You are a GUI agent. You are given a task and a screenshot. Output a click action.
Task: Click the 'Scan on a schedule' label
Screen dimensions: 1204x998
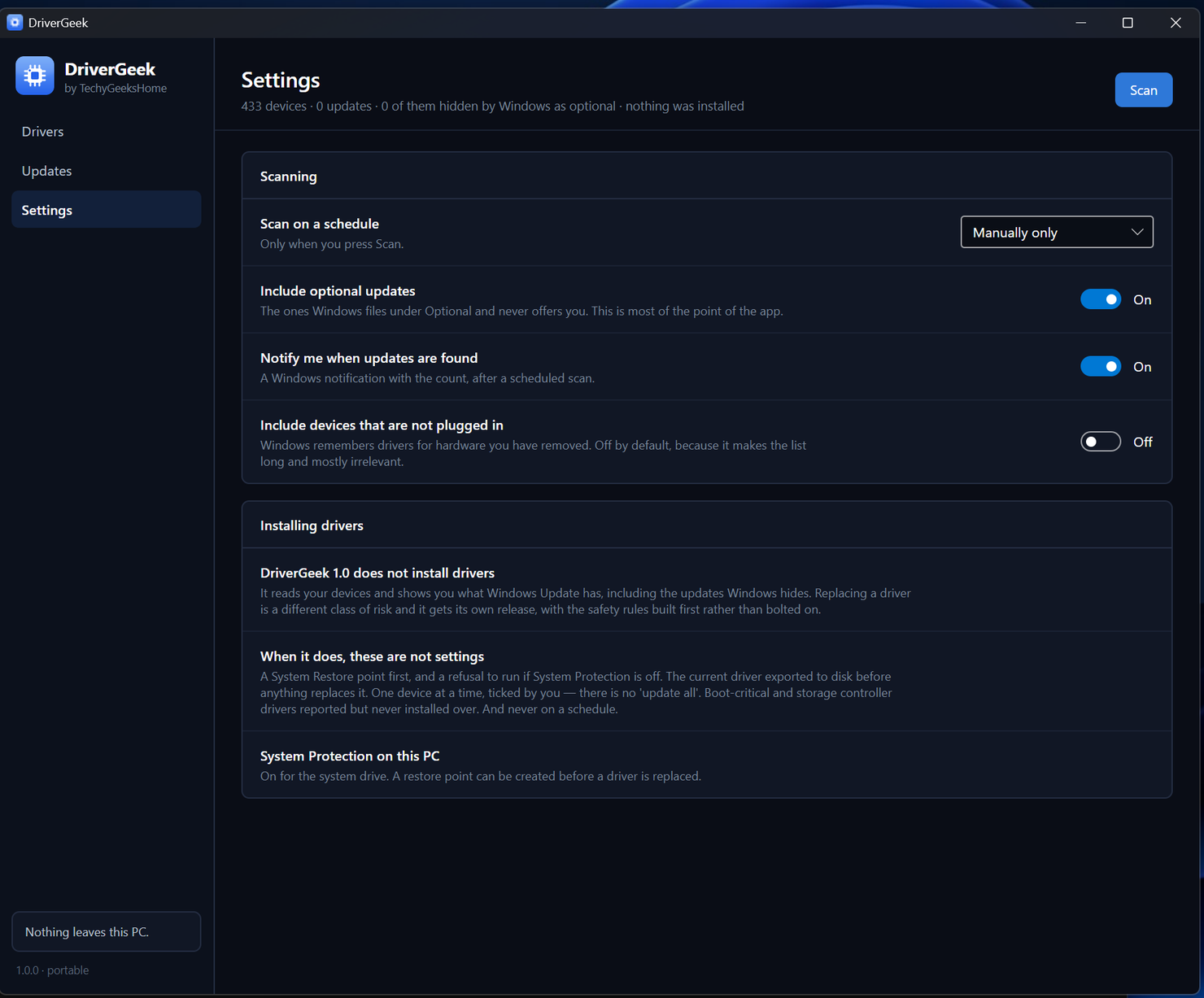[x=320, y=224]
